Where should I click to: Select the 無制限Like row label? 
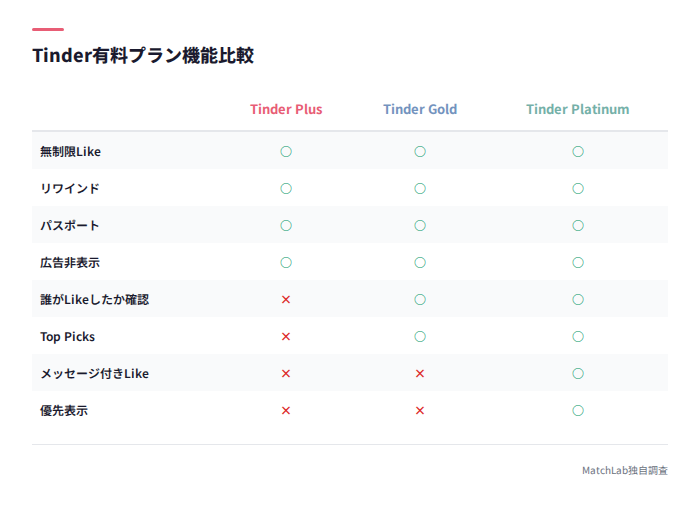(71, 152)
